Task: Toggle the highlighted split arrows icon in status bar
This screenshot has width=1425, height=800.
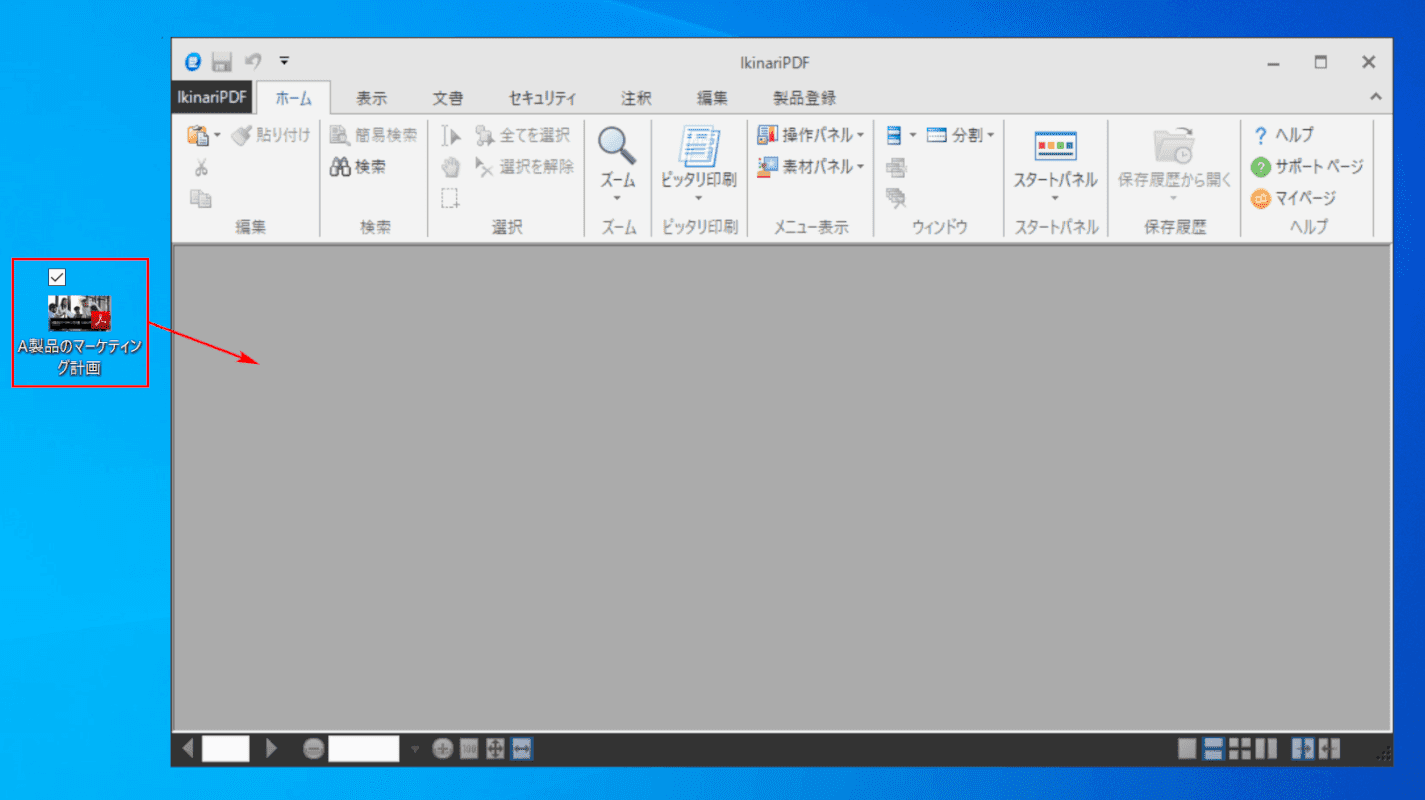Action: point(1303,748)
